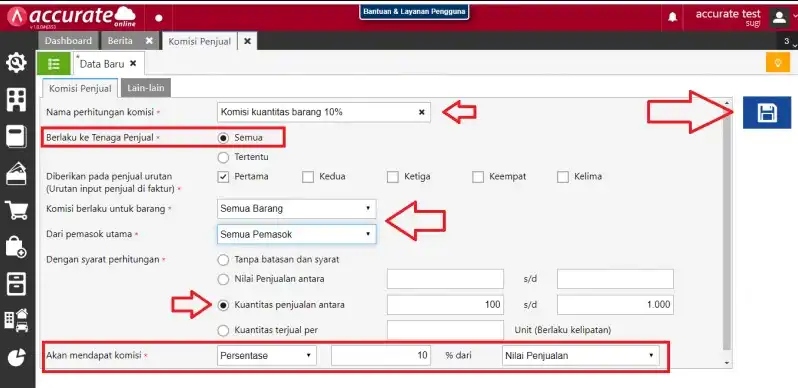Viewport: 798px width, 388px height.
Task: Click the Nilai Penjualan upper bound field
Action: pos(615,279)
